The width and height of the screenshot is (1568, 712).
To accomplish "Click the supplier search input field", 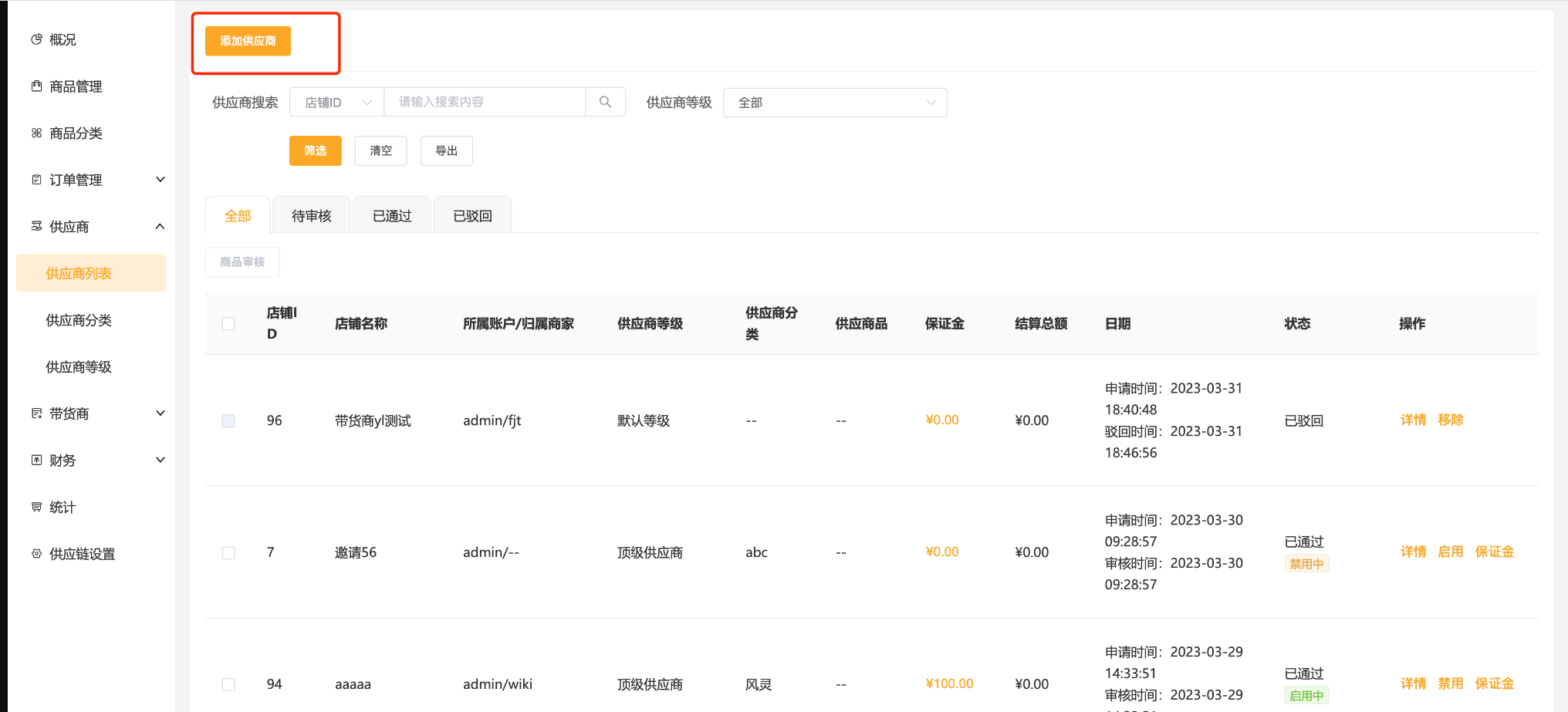I will [x=484, y=102].
